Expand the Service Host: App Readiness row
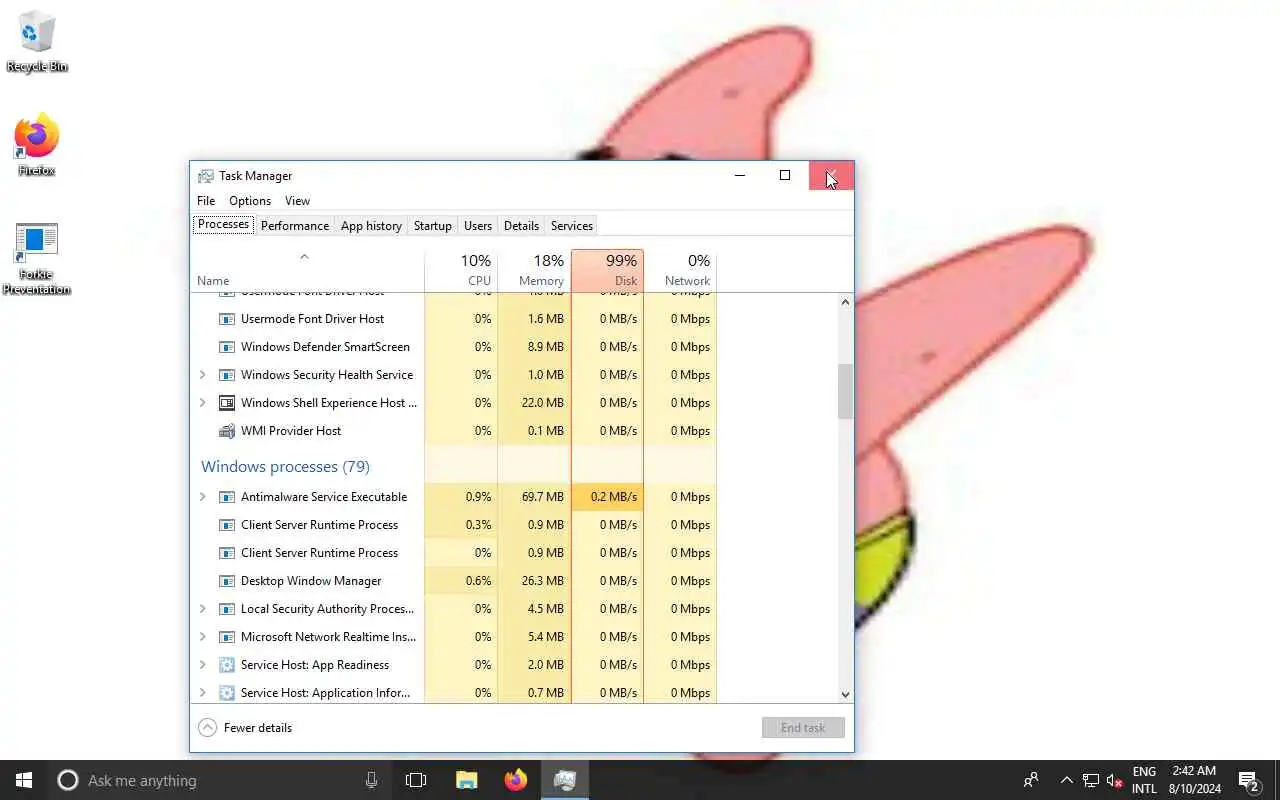Screen dimensions: 1280x800 [x=203, y=665]
